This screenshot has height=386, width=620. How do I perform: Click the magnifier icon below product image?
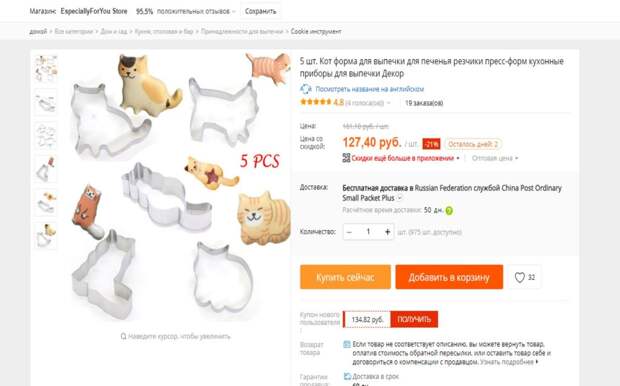click(x=123, y=336)
